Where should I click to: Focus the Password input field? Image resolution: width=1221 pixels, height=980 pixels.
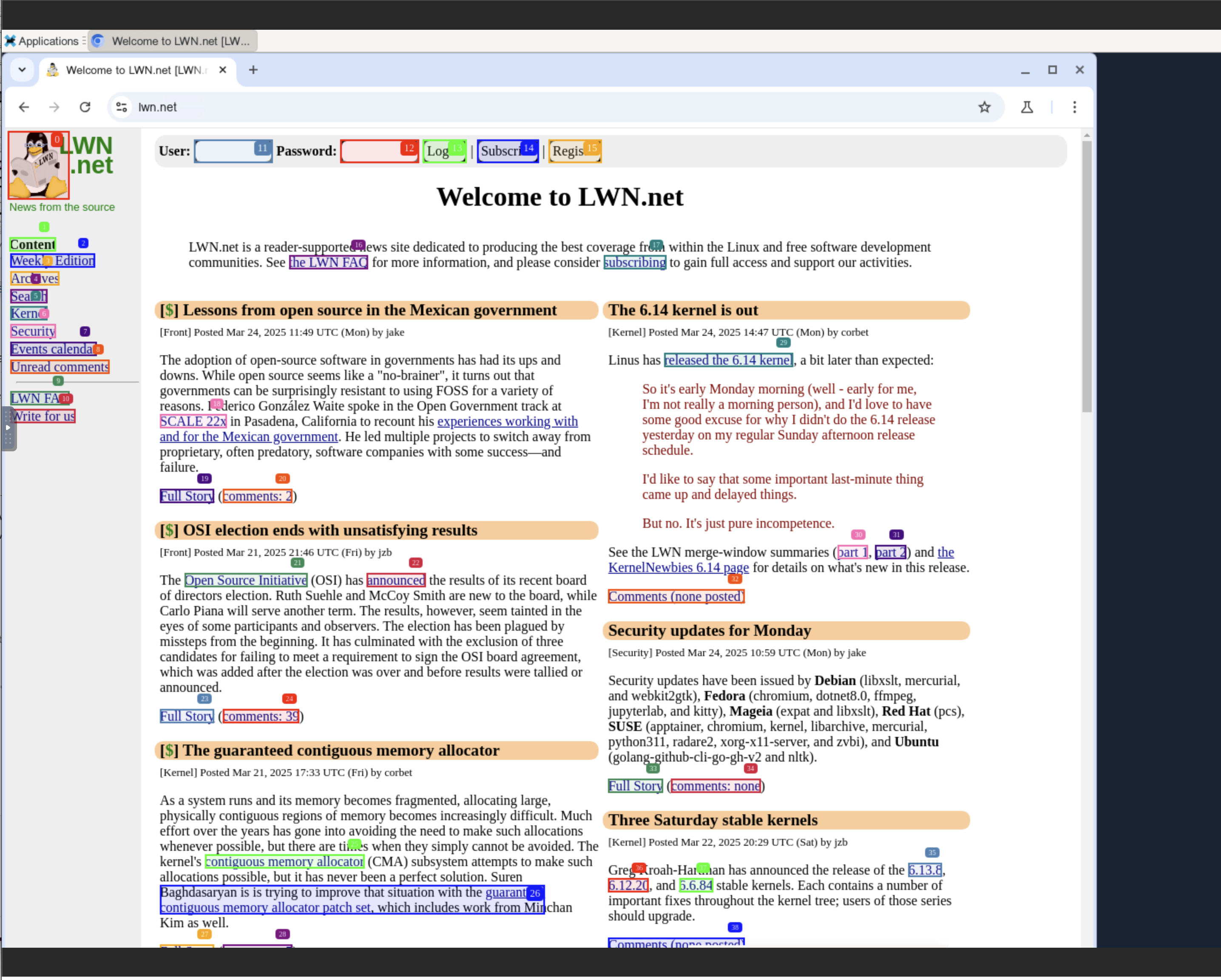374,151
